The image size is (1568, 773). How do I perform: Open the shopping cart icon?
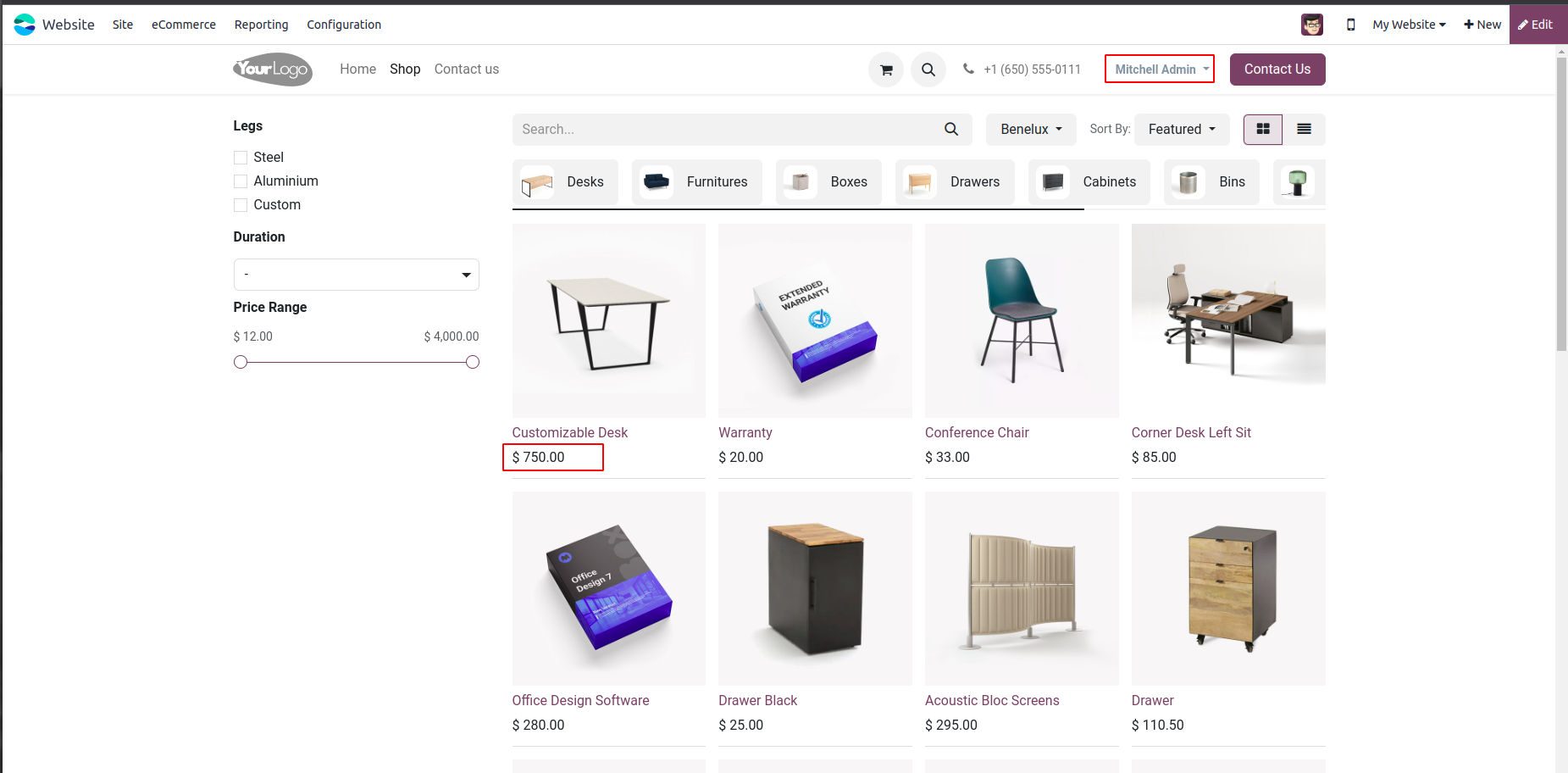click(886, 70)
